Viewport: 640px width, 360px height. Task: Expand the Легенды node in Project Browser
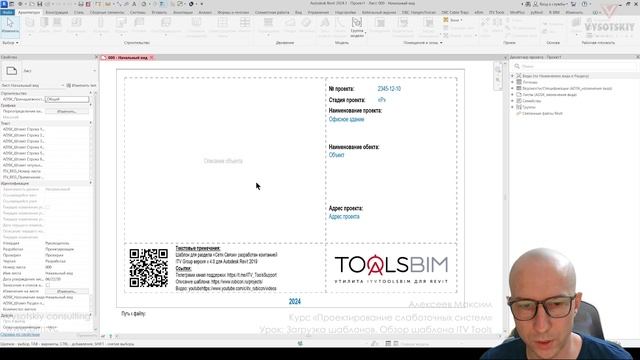513,82
